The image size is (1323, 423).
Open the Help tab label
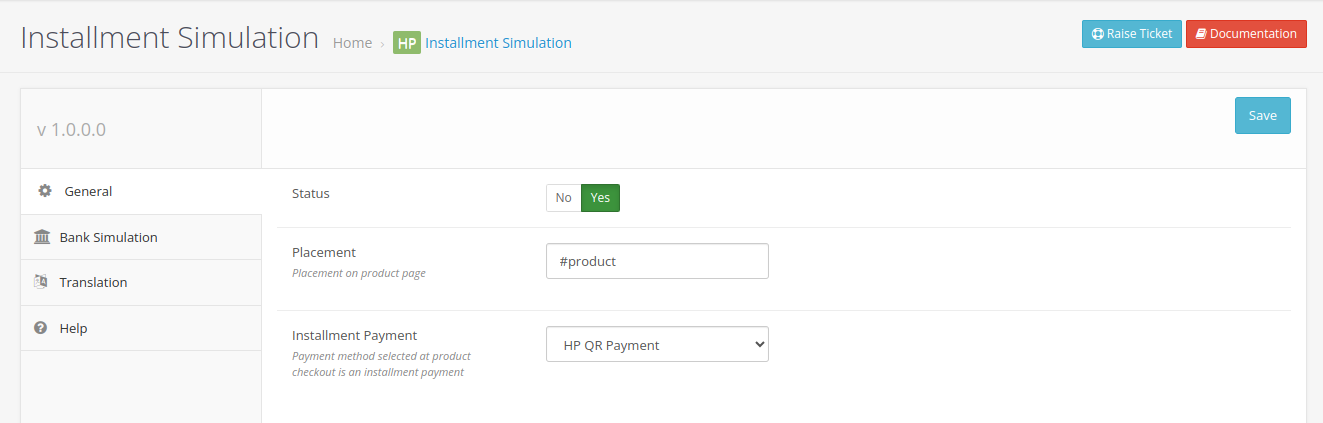coord(73,328)
